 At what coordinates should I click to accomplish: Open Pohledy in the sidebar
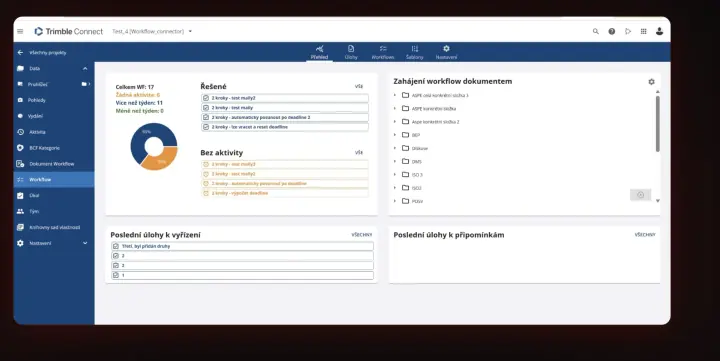tap(37, 100)
